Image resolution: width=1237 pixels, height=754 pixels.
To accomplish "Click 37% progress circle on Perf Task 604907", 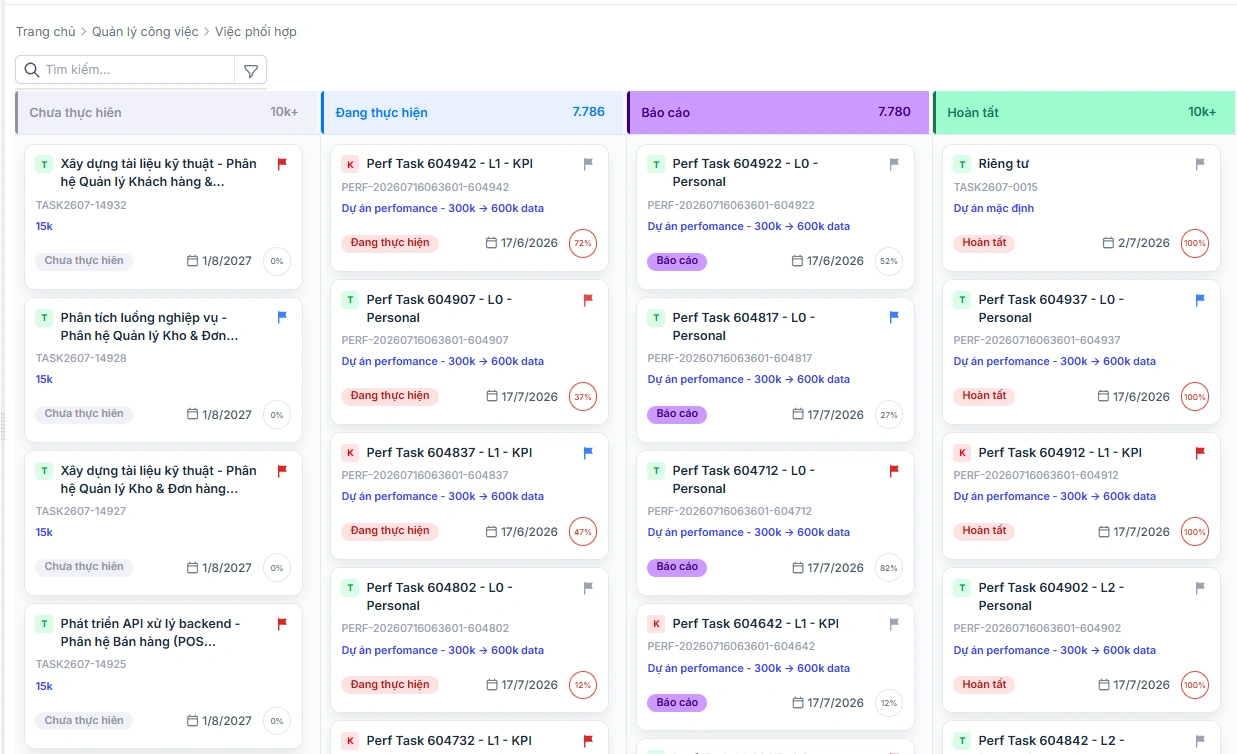I will [x=583, y=396].
